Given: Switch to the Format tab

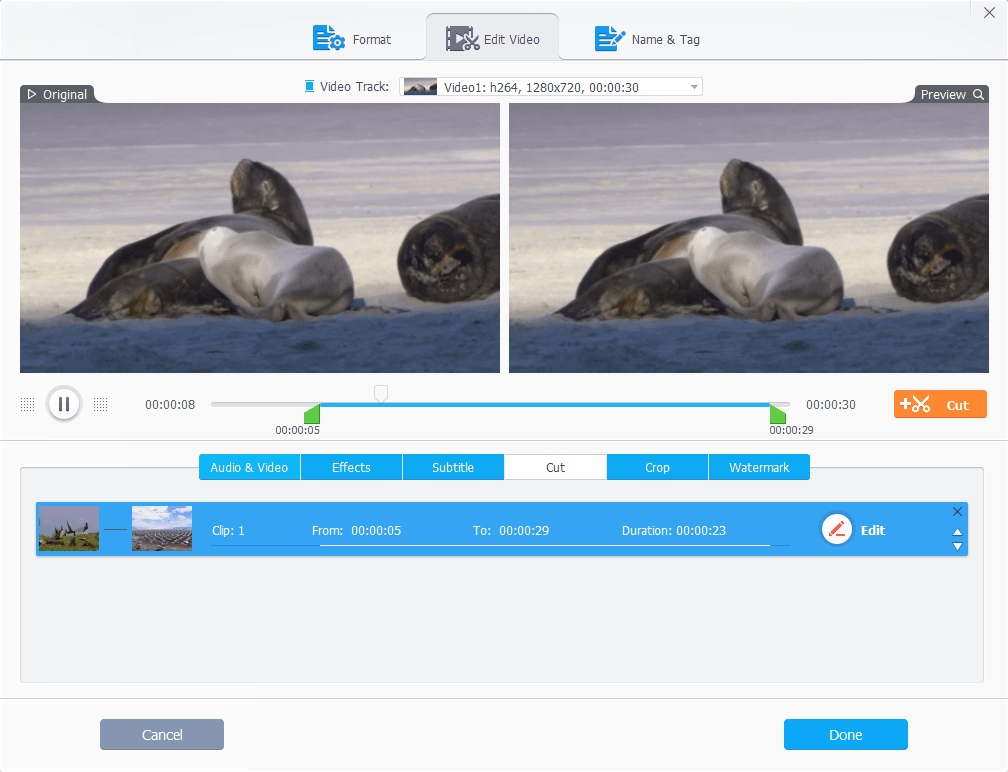Looking at the screenshot, I should click(352, 39).
